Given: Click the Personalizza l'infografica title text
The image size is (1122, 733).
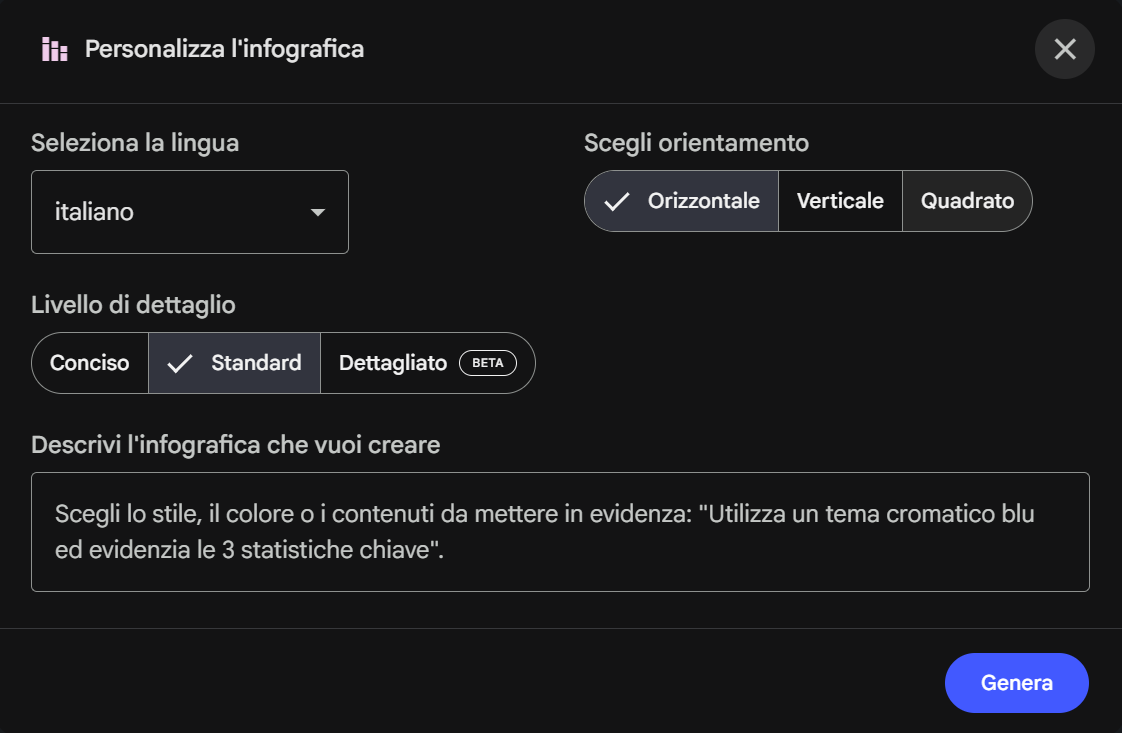Looking at the screenshot, I should [224, 49].
